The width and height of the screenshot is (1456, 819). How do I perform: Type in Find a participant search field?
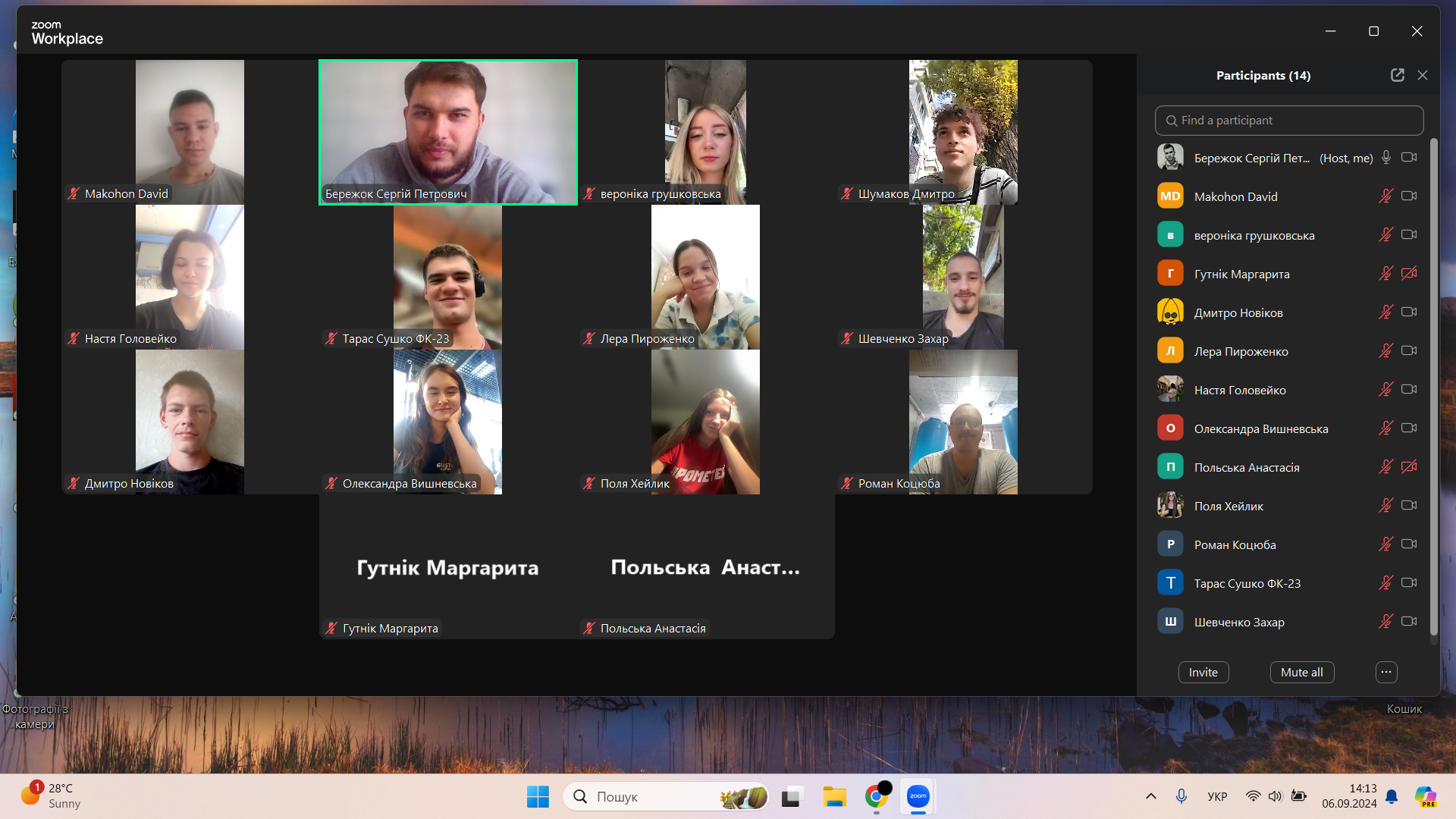(1289, 121)
